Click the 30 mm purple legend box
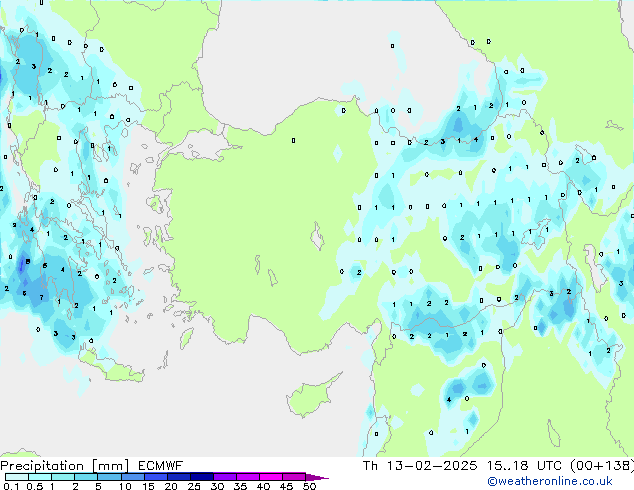The image size is (634, 490). (224, 477)
